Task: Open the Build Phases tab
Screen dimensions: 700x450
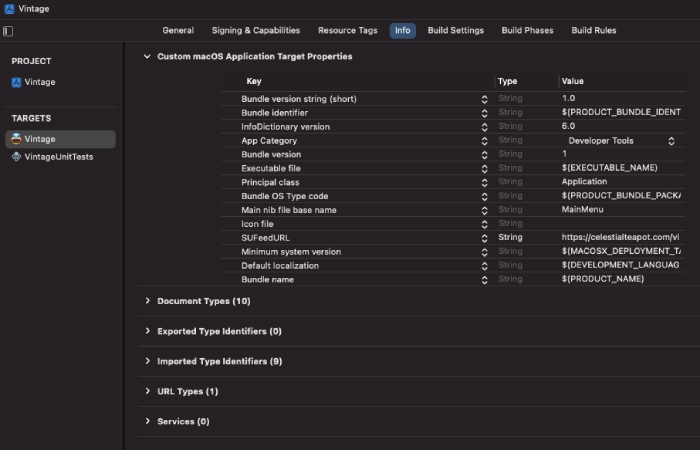Action: pyautogui.click(x=527, y=30)
